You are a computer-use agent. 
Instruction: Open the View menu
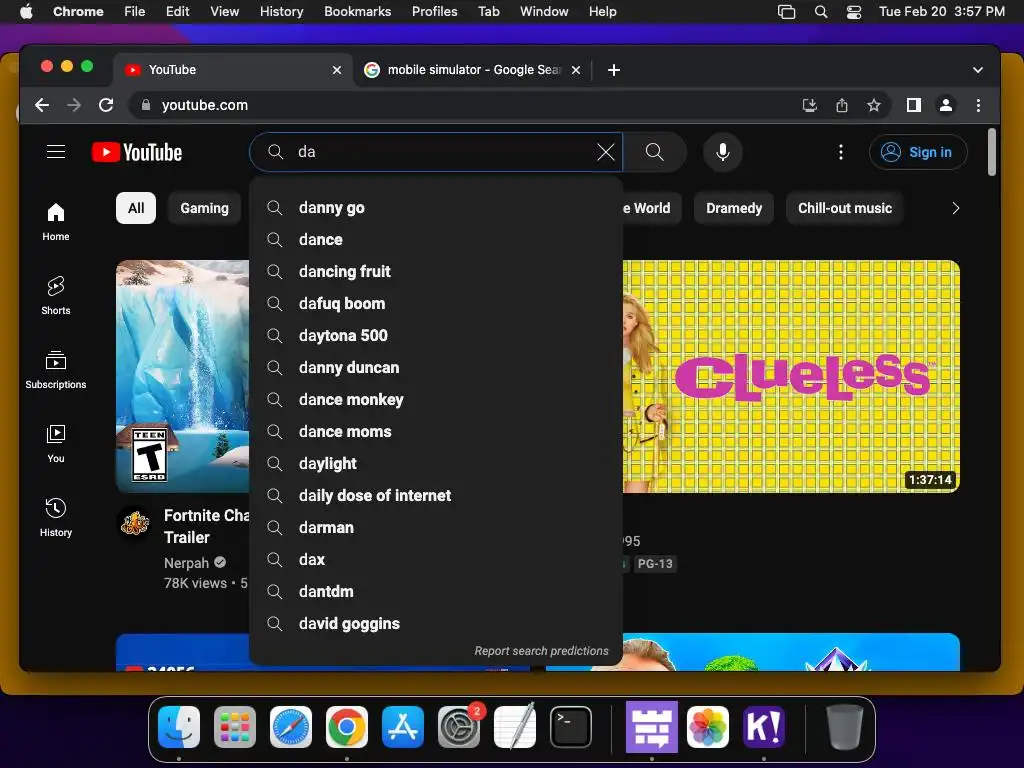point(224,11)
